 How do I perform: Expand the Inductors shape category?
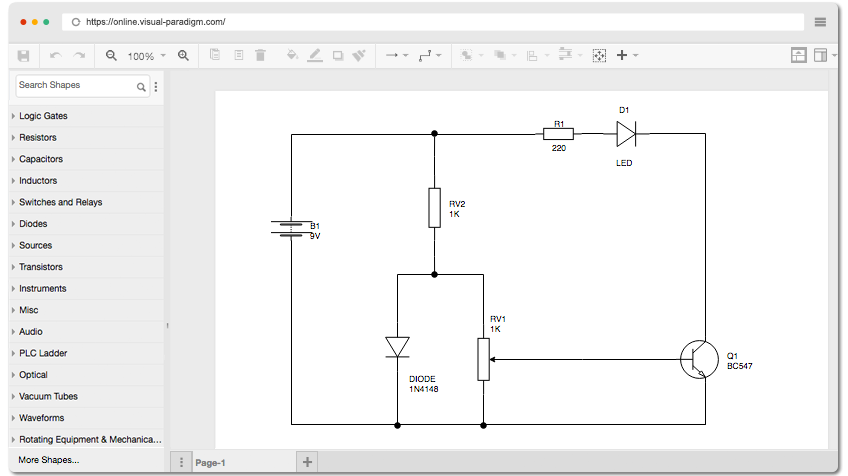[x=87, y=181]
